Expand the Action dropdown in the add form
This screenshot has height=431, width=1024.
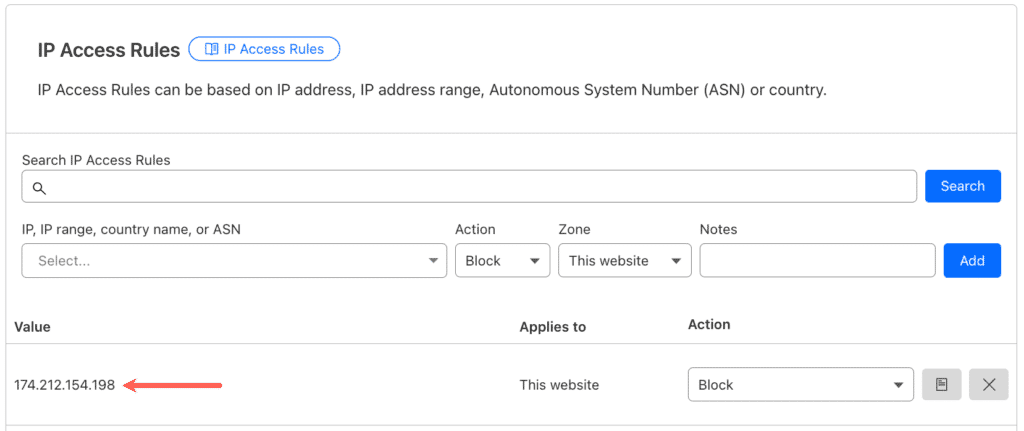(502, 261)
